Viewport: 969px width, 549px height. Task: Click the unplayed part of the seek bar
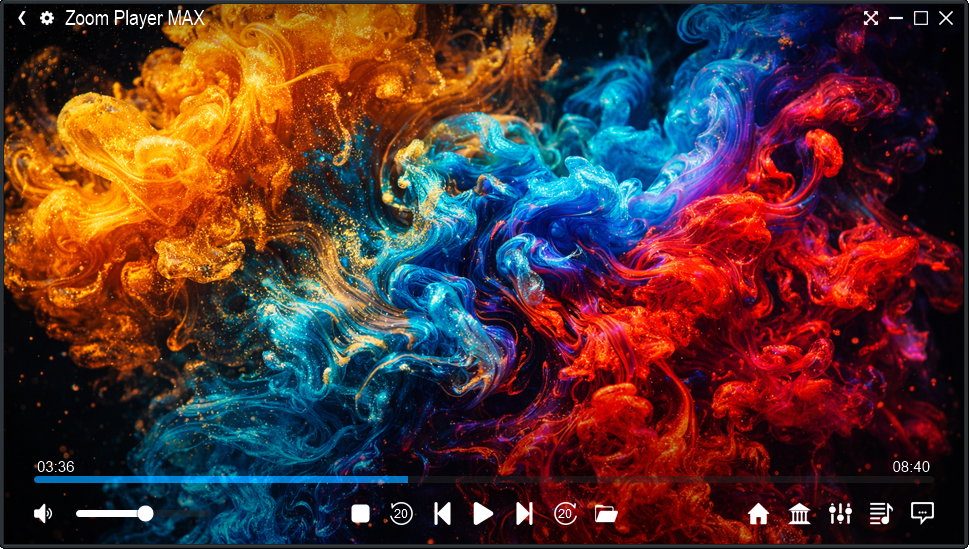click(x=671, y=479)
